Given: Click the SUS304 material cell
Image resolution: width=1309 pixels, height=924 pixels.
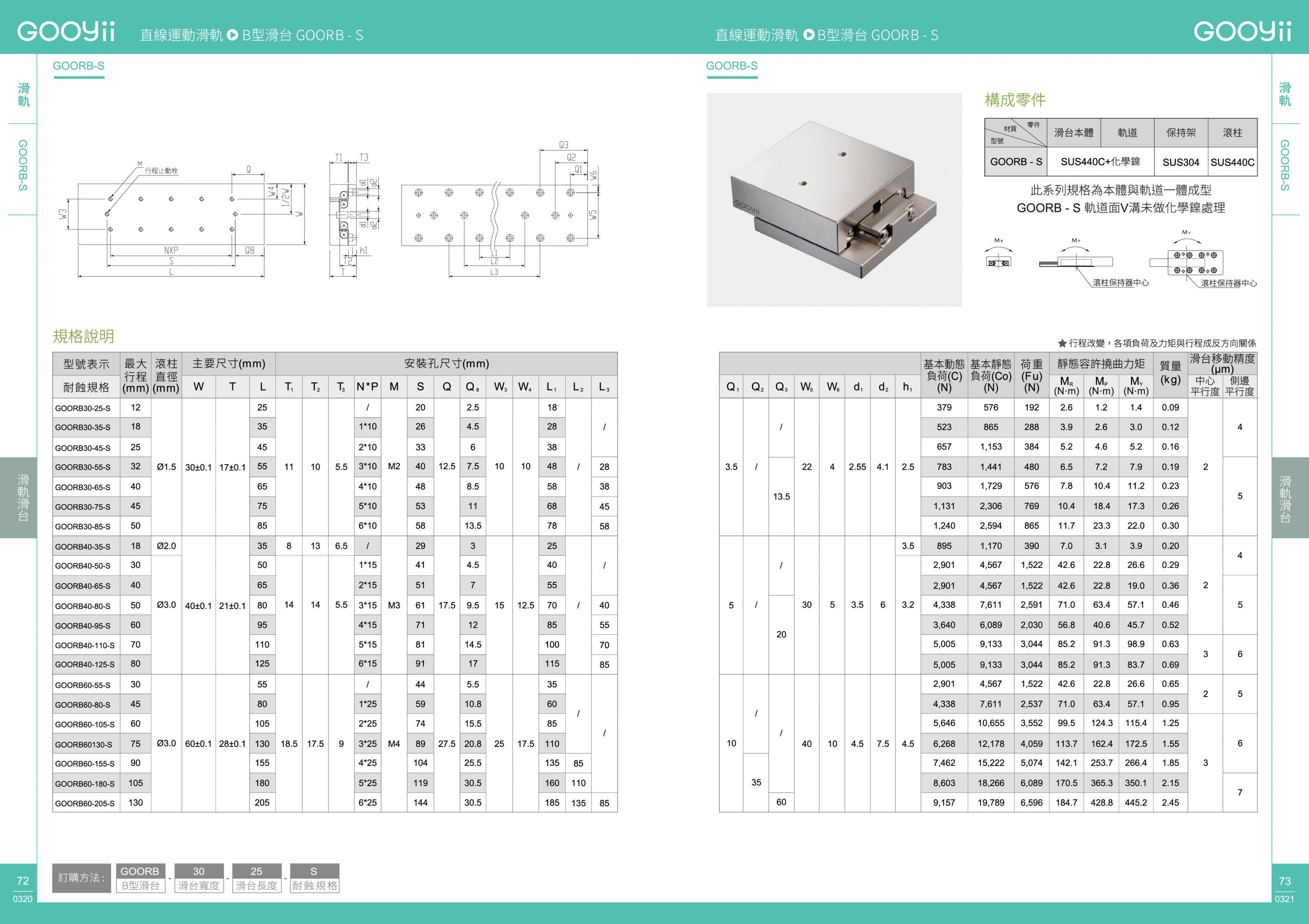Looking at the screenshot, I should (x=1181, y=162).
